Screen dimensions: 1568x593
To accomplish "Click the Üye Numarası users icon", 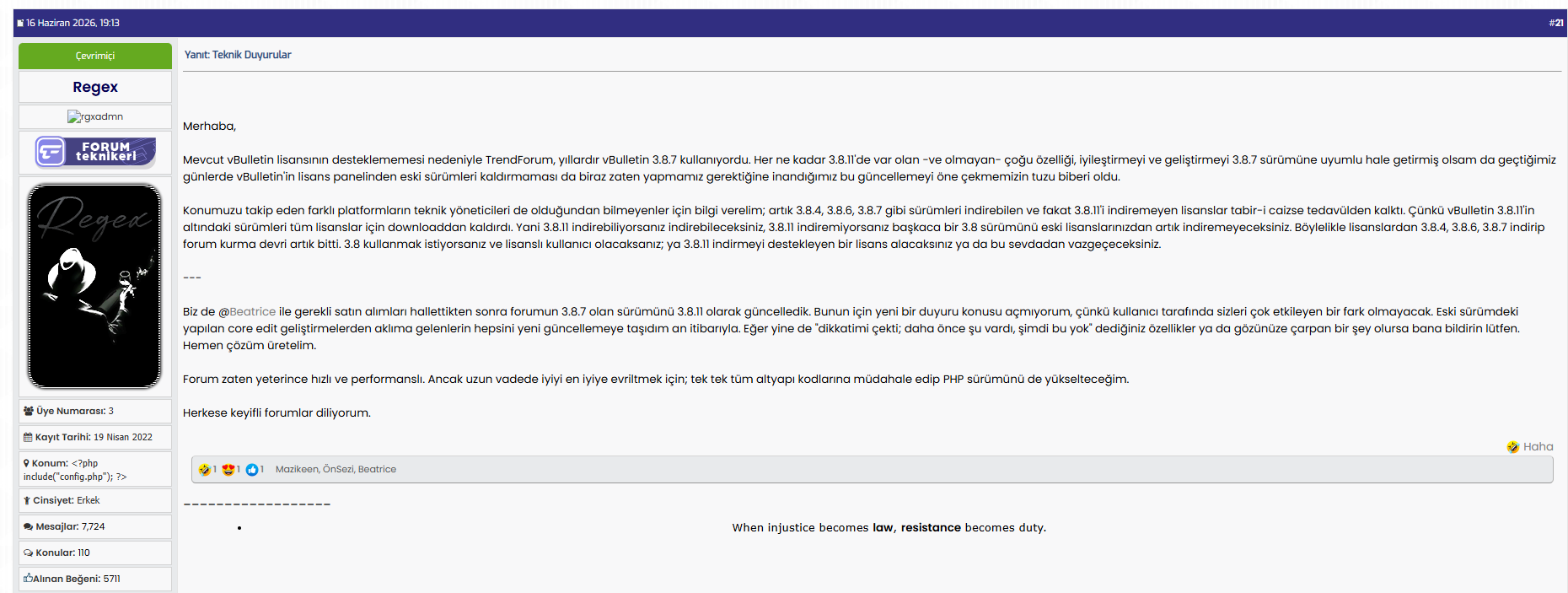I will [29, 411].
